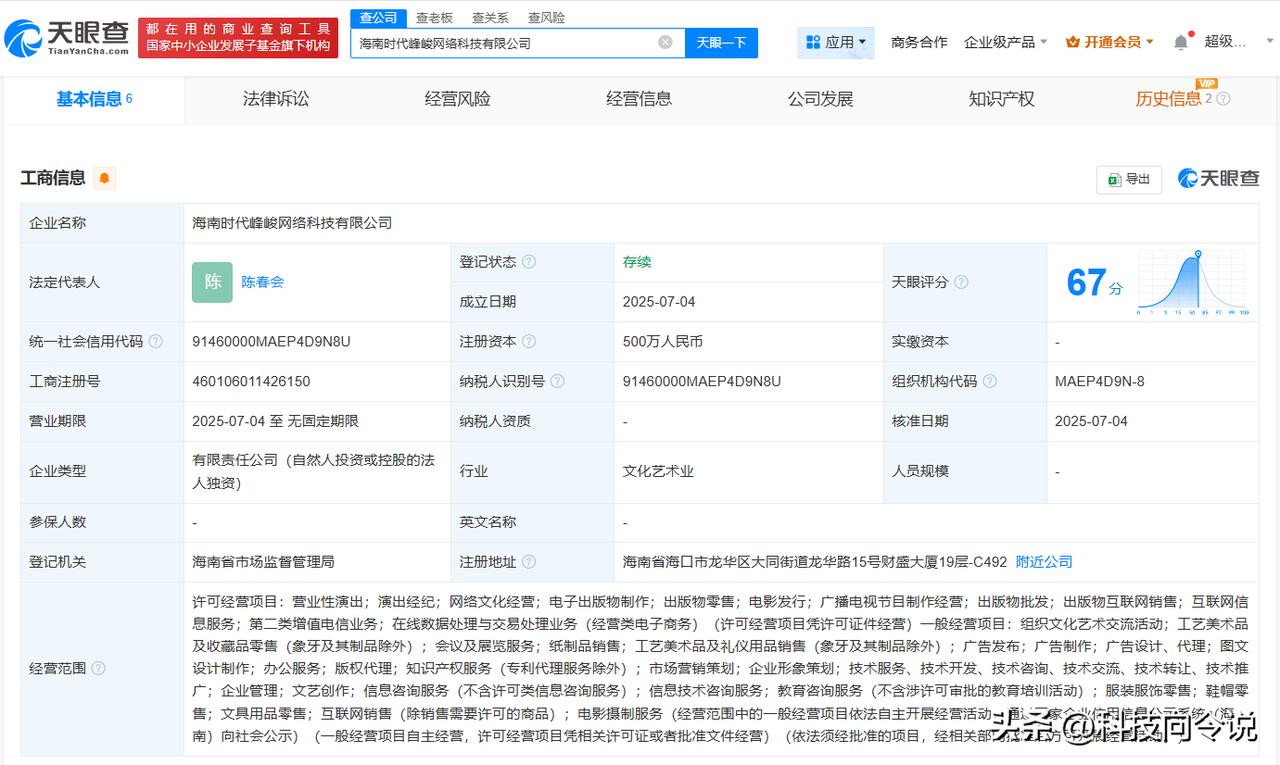Click the 陈 avatar of legal representative
The height and width of the screenshot is (765, 1280).
tap(212, 282)
